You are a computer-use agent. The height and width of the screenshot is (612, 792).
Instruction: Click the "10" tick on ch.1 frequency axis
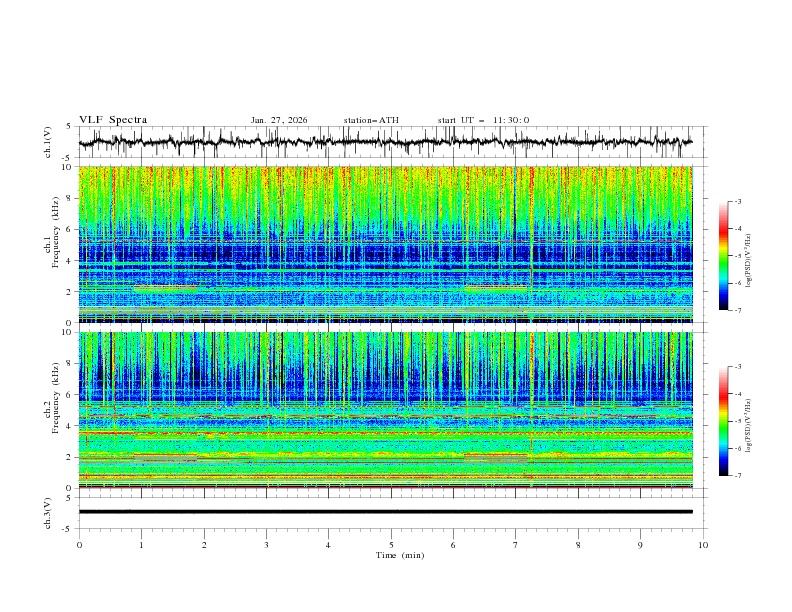(69, 167)
